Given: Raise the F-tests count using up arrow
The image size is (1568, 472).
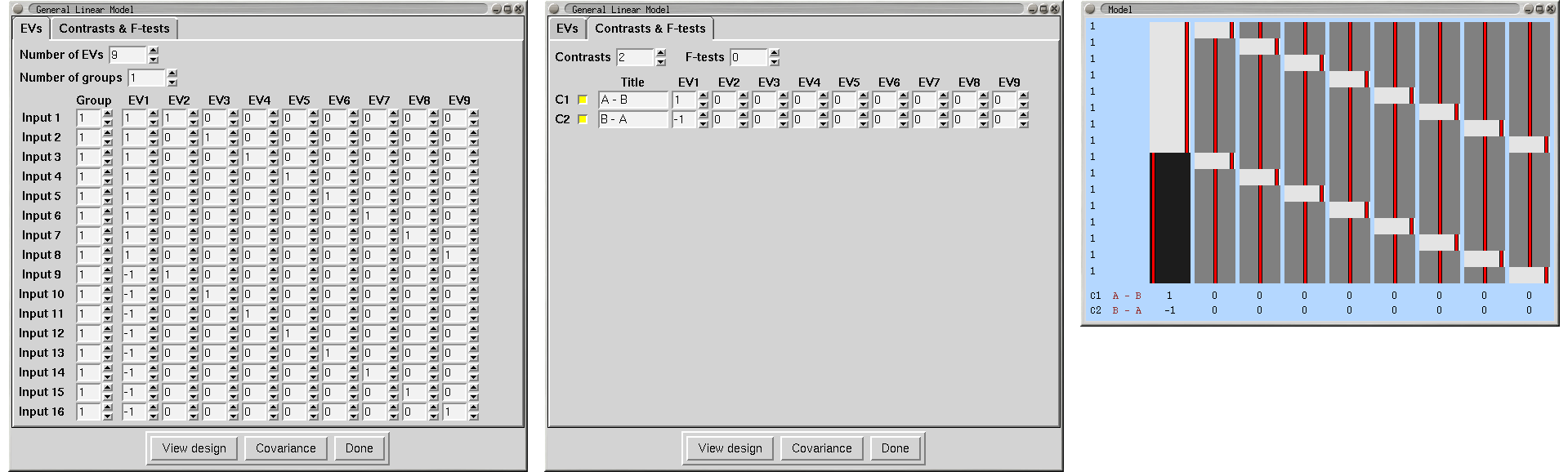Looking at the screenshot, I should pos(775,53).
